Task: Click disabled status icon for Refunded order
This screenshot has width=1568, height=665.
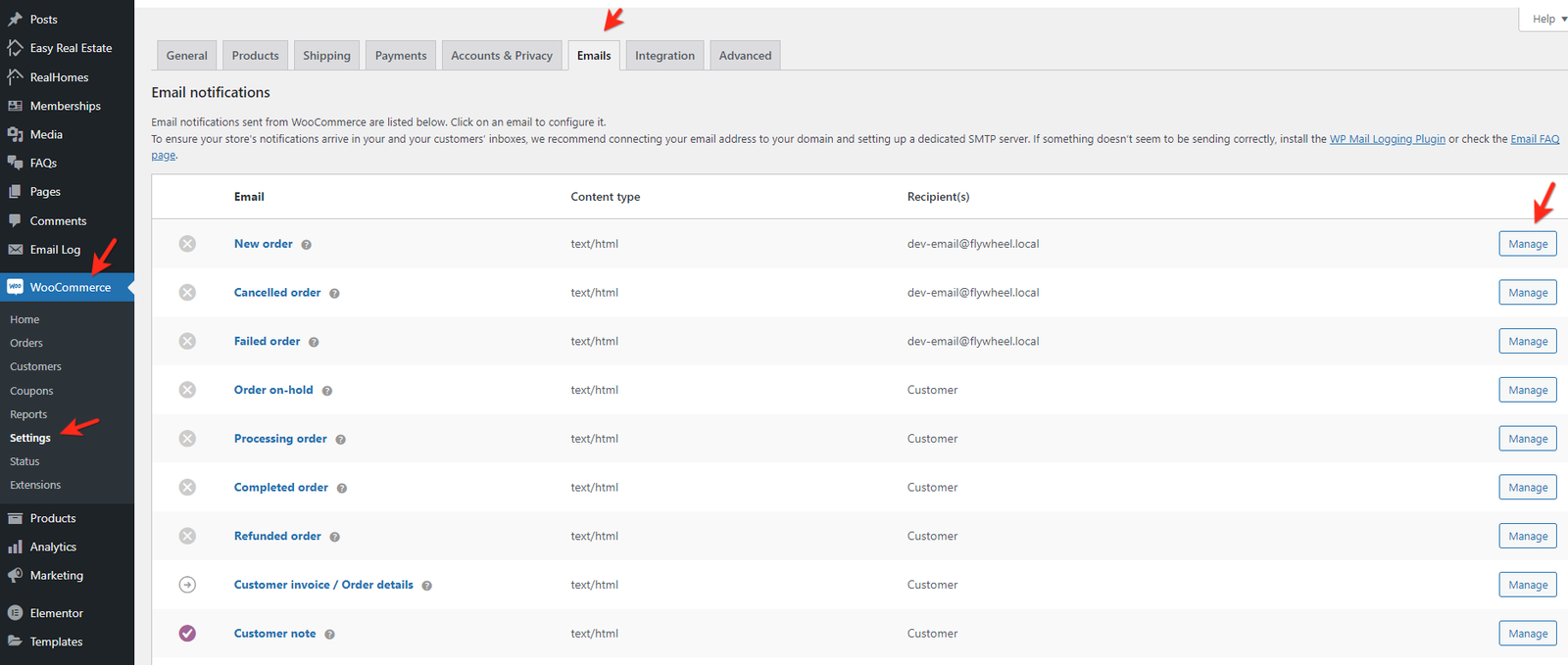Action: click(187, 536)
